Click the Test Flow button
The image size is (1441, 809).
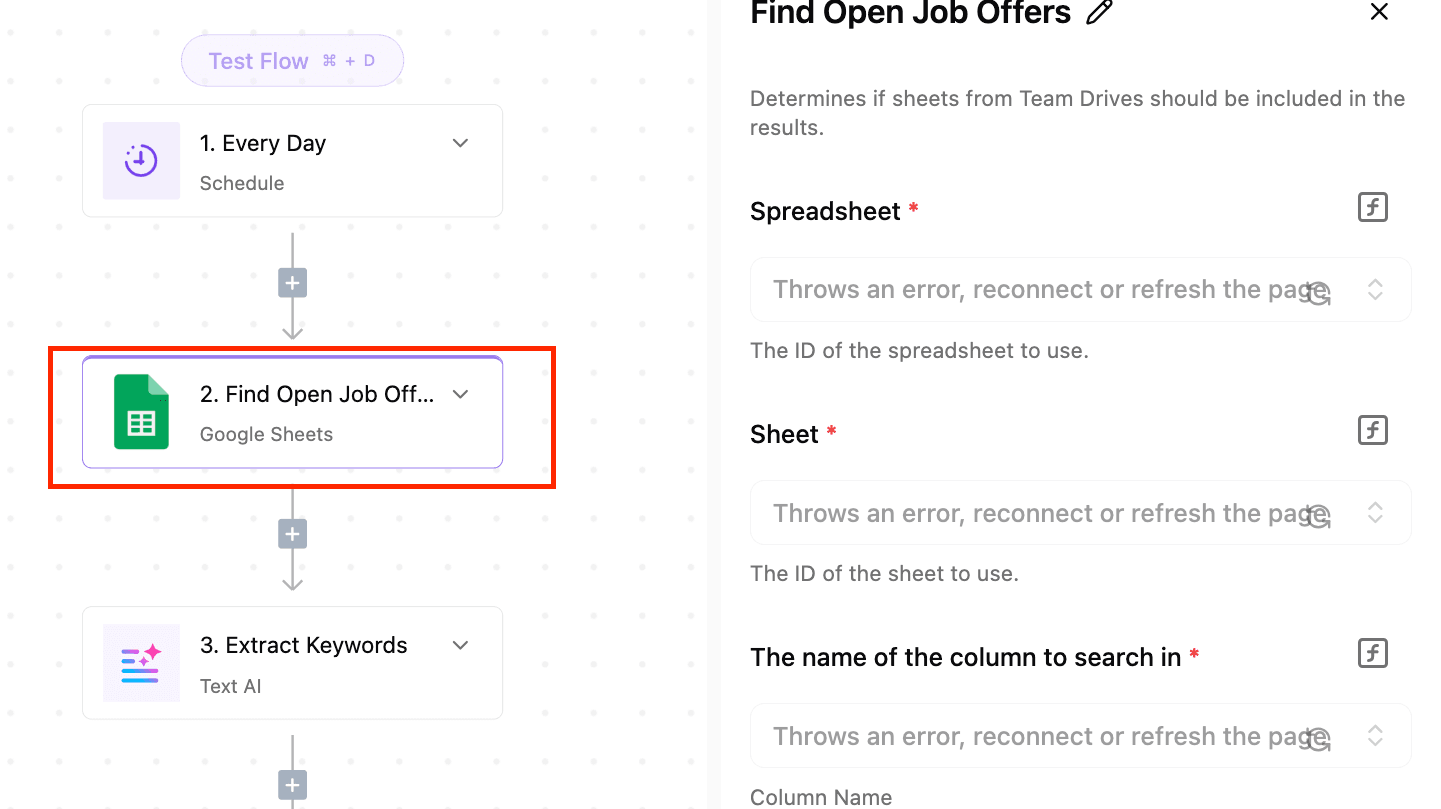click(292, 61)
